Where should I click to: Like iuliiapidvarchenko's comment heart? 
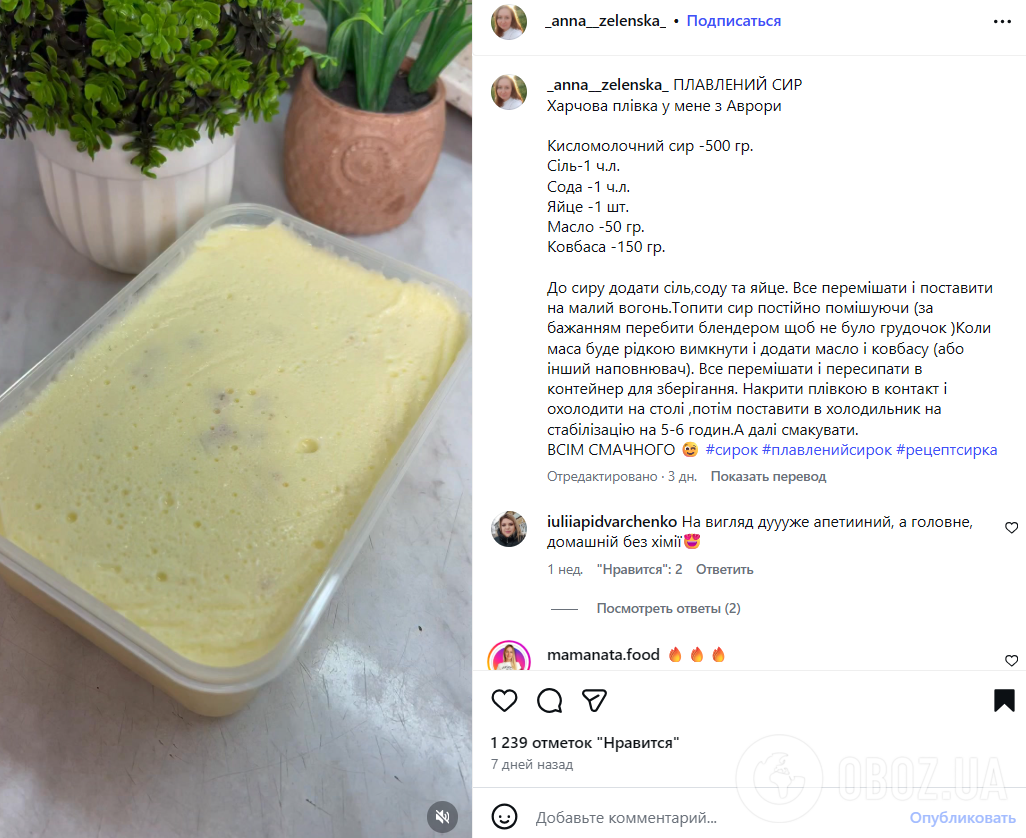pos(1011,527)
